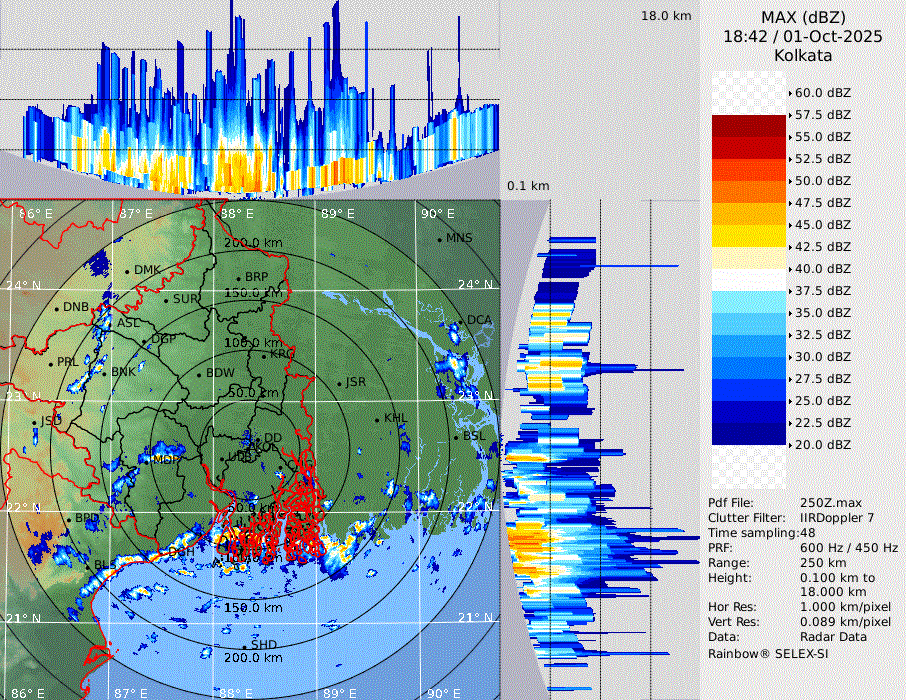906x700 pixels.
Task: Select the SHD station marker
Action: click(x=245, y=646)
